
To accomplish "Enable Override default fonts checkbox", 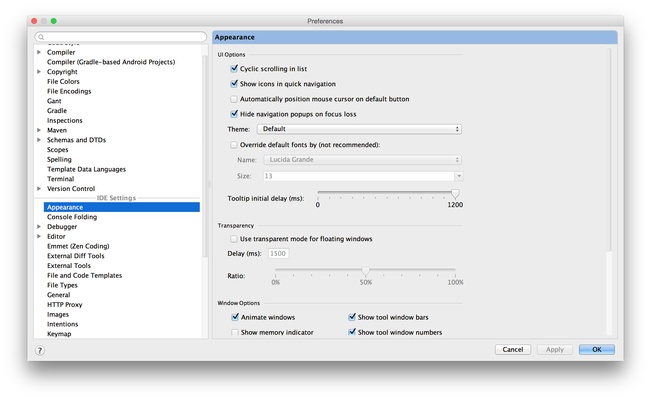I will click(234, 145).
